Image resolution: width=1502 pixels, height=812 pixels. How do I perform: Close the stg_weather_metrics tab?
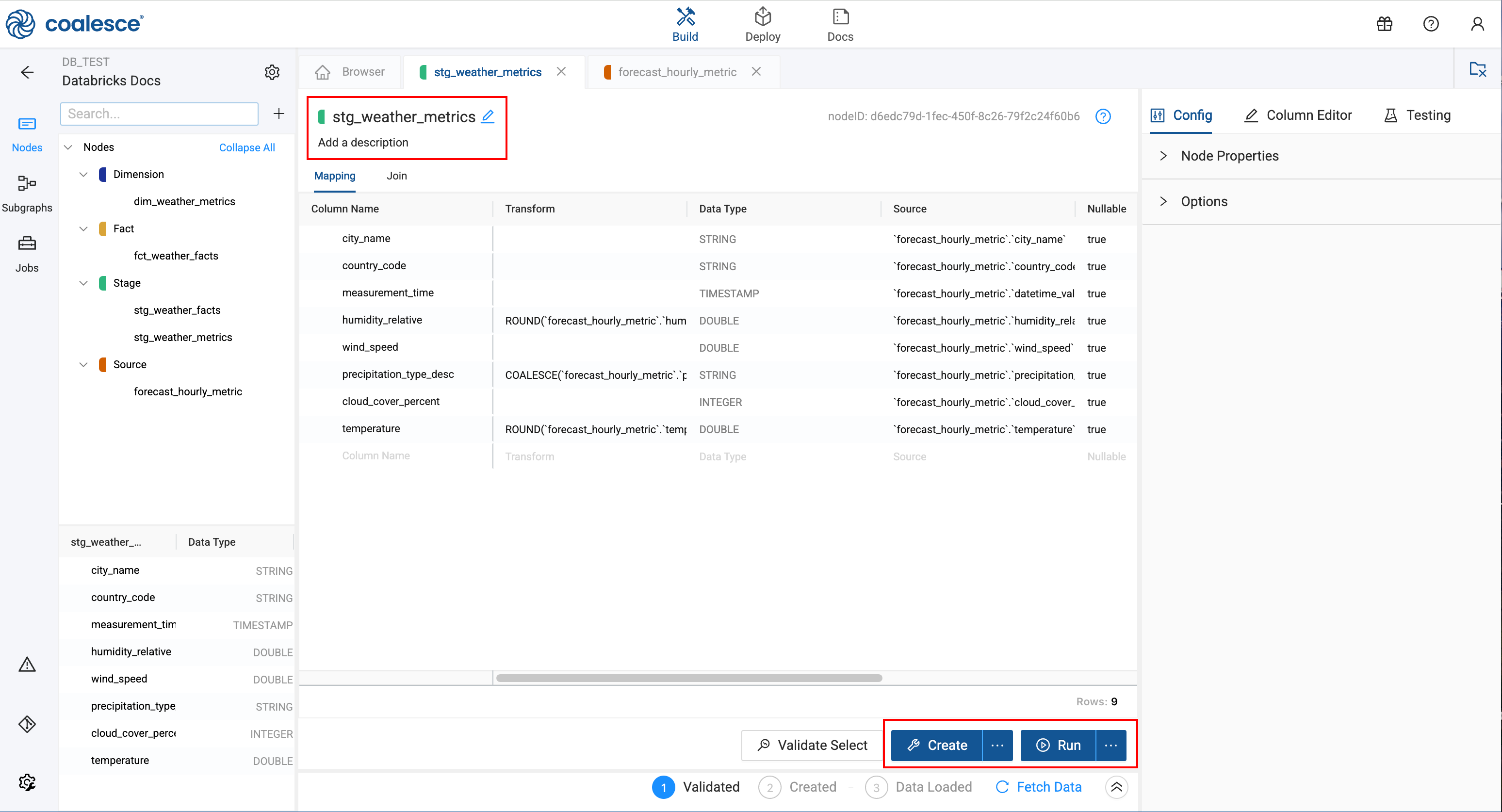(561, 72)
